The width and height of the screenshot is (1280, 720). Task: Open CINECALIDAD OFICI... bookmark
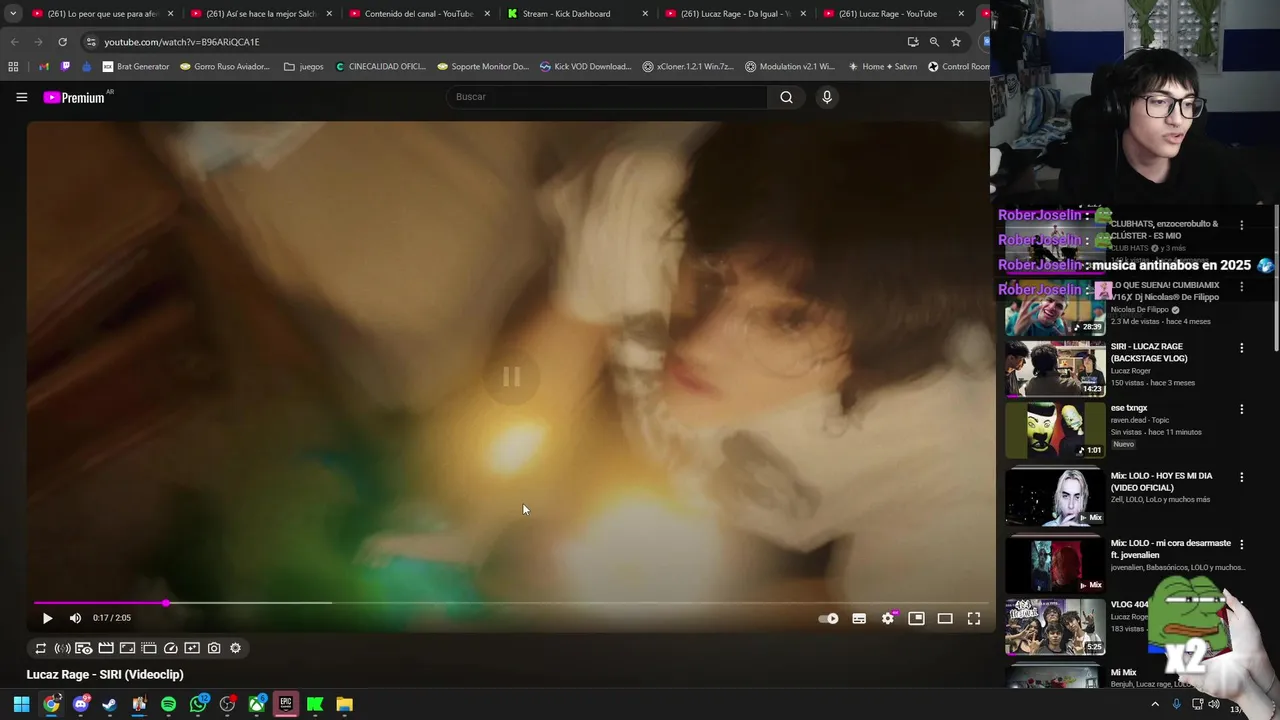(381, 67)
